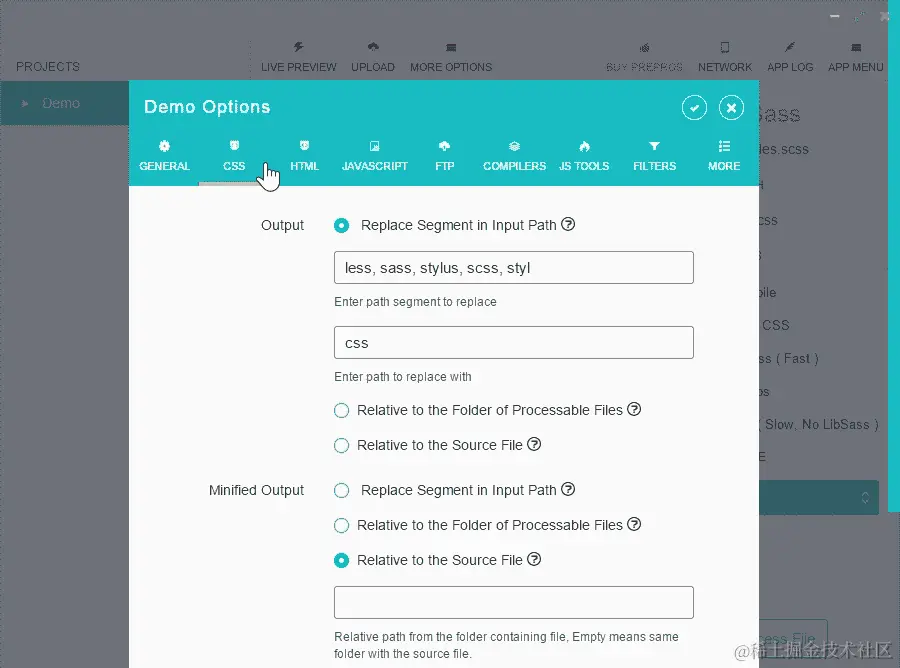900x668 pixels.
Task: Open the App Log
Action: [x=790, y=57]
